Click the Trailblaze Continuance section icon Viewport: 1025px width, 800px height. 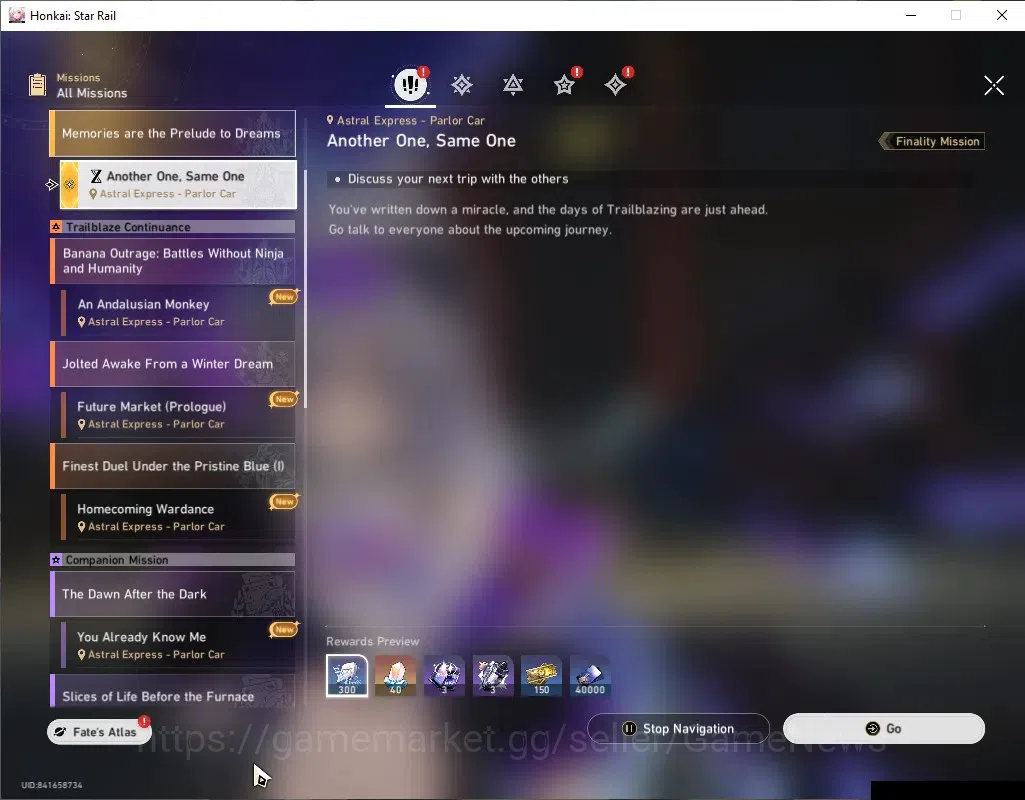(x=56, y=227)
